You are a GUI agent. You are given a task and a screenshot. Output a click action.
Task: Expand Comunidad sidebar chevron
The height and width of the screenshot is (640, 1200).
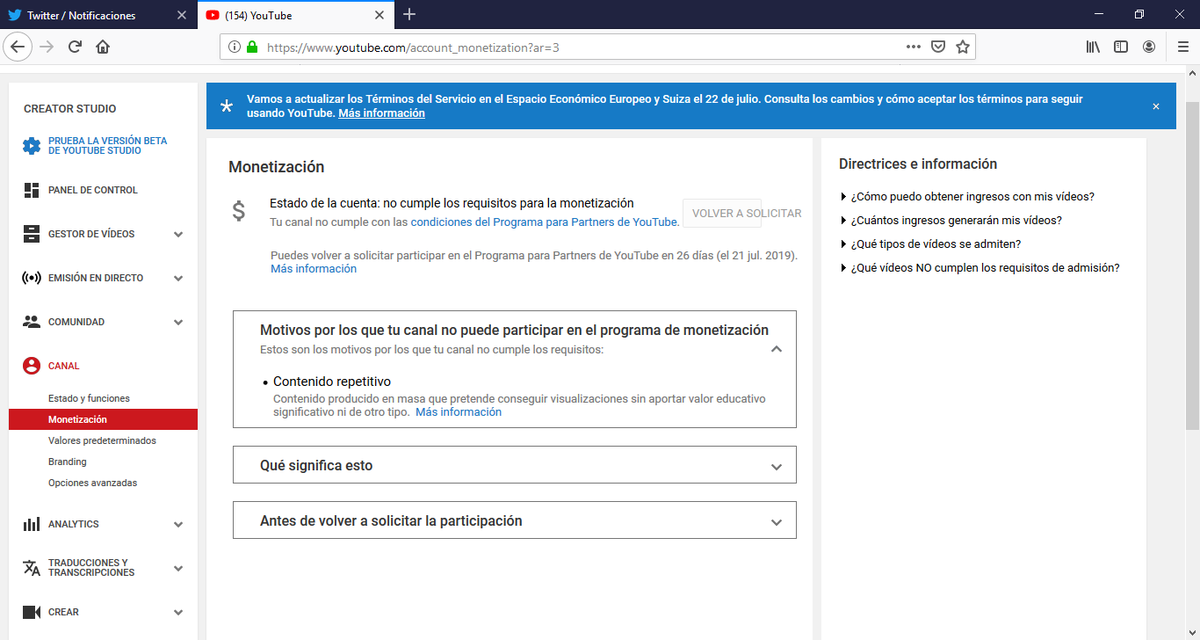coord(178,322)
